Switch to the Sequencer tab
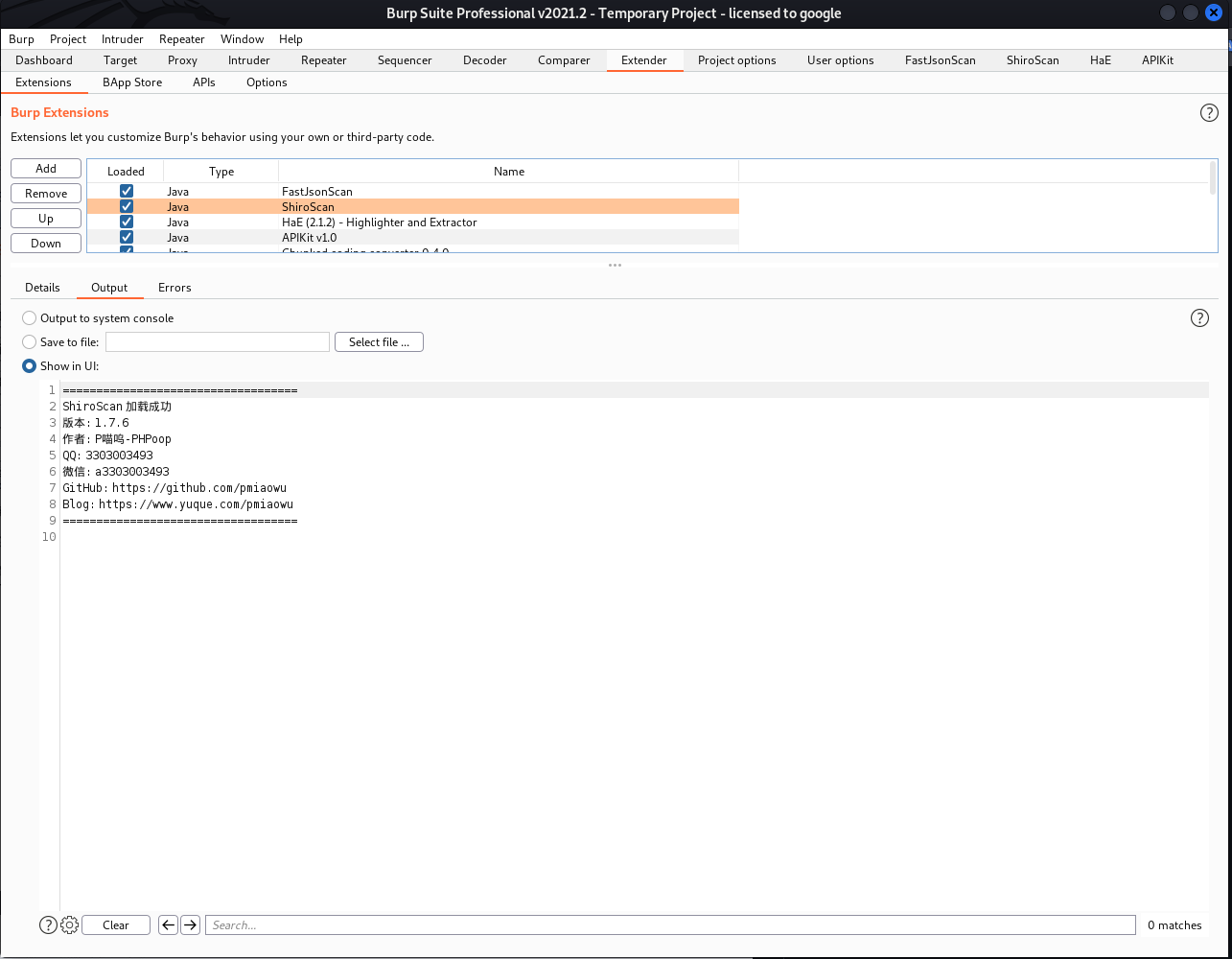 pos(405,59)
